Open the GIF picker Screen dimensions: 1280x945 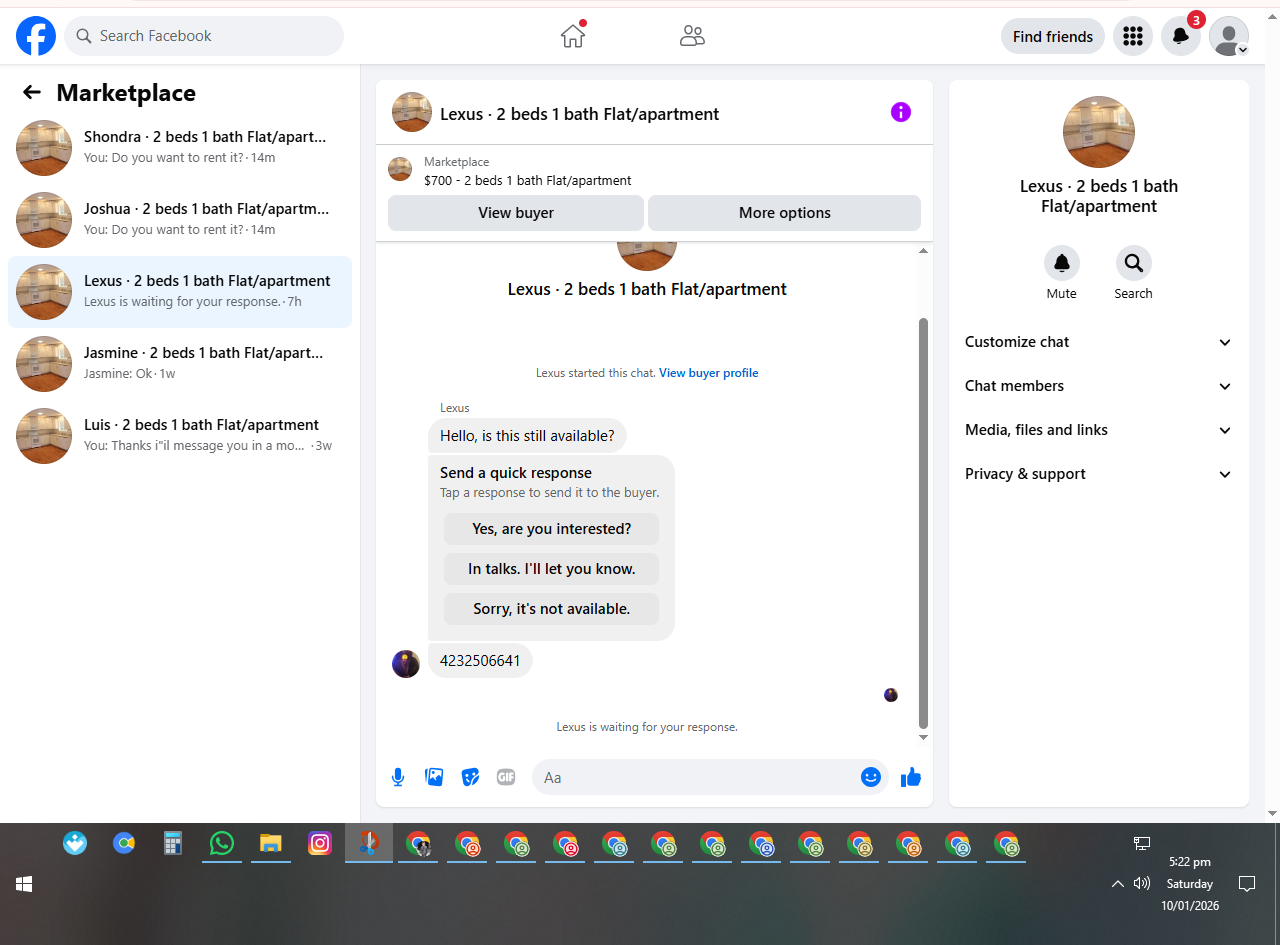[506, 777]
